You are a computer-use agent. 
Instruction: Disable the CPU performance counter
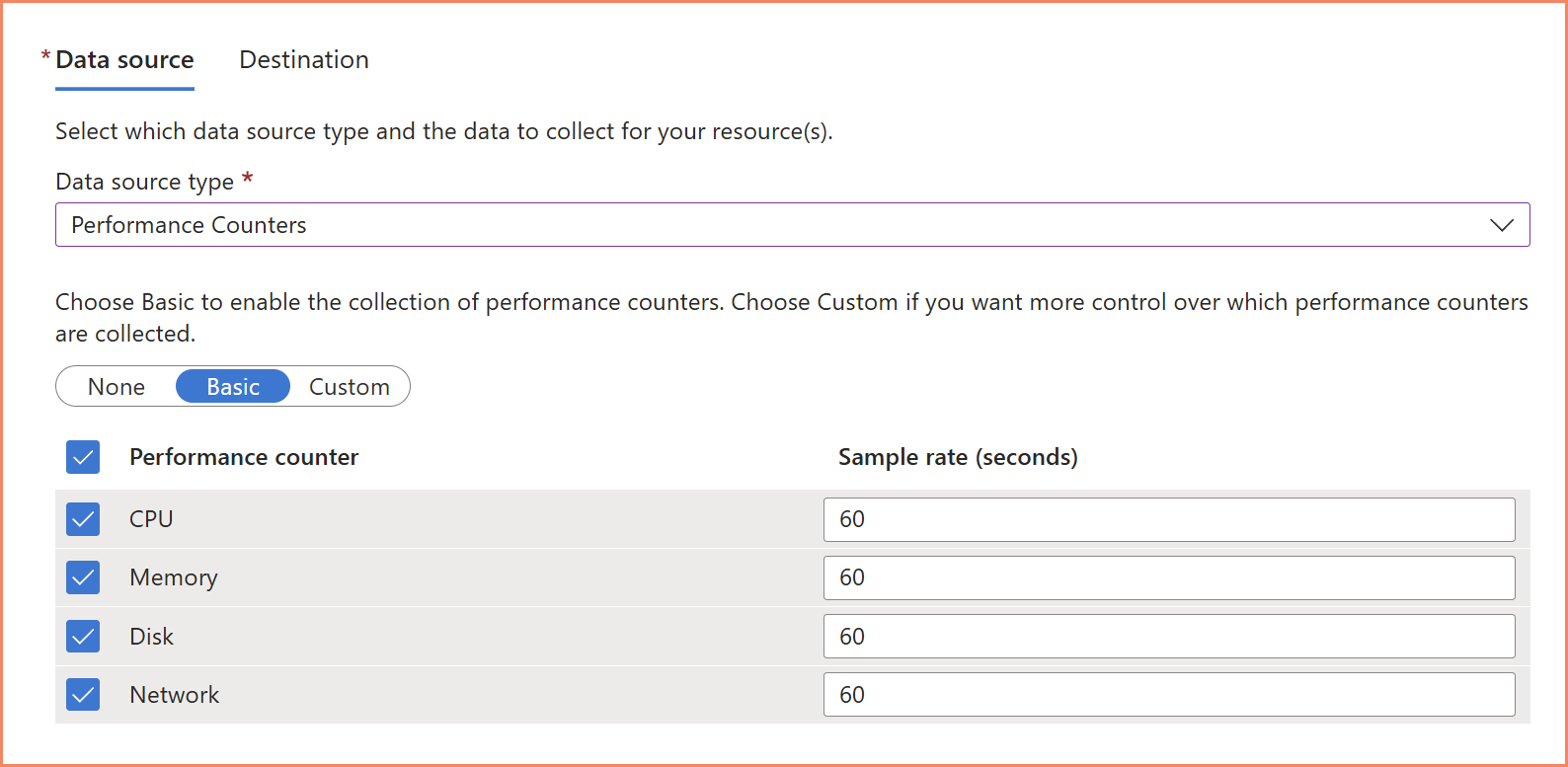[x=83, y=518]
